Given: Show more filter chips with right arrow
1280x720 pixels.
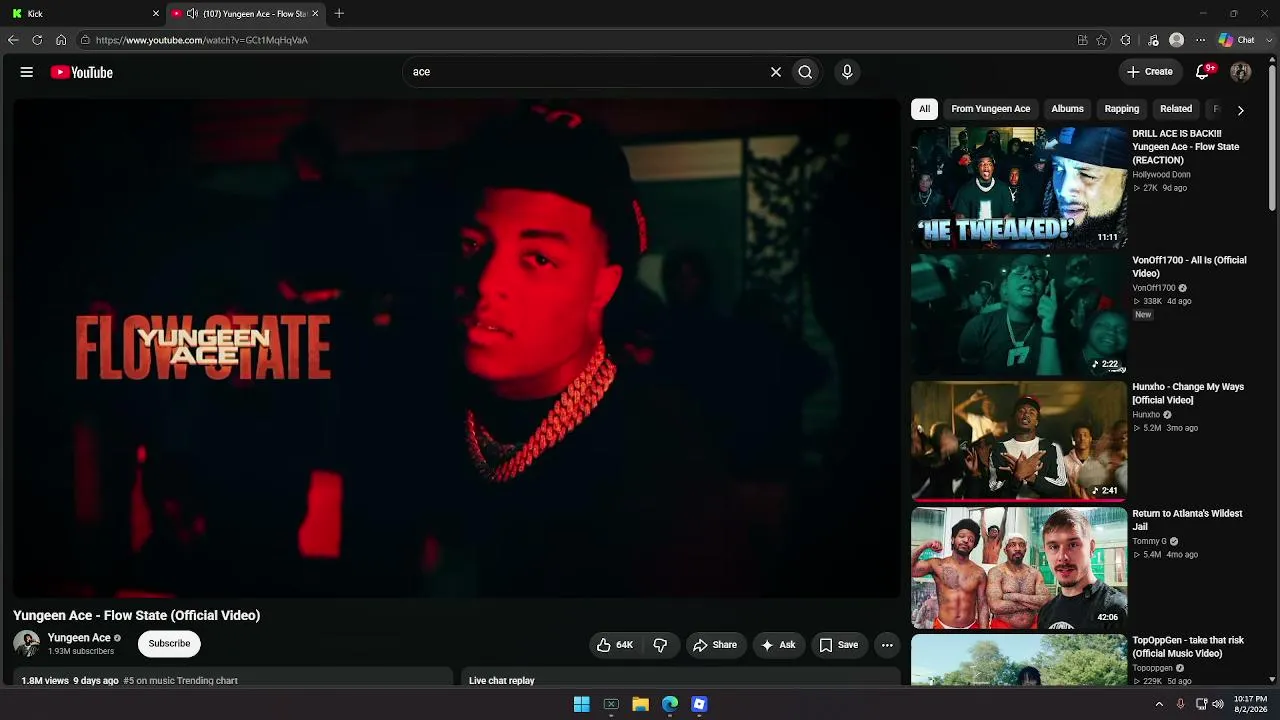Looking at the screenshot, I should tap(1240, 110).
